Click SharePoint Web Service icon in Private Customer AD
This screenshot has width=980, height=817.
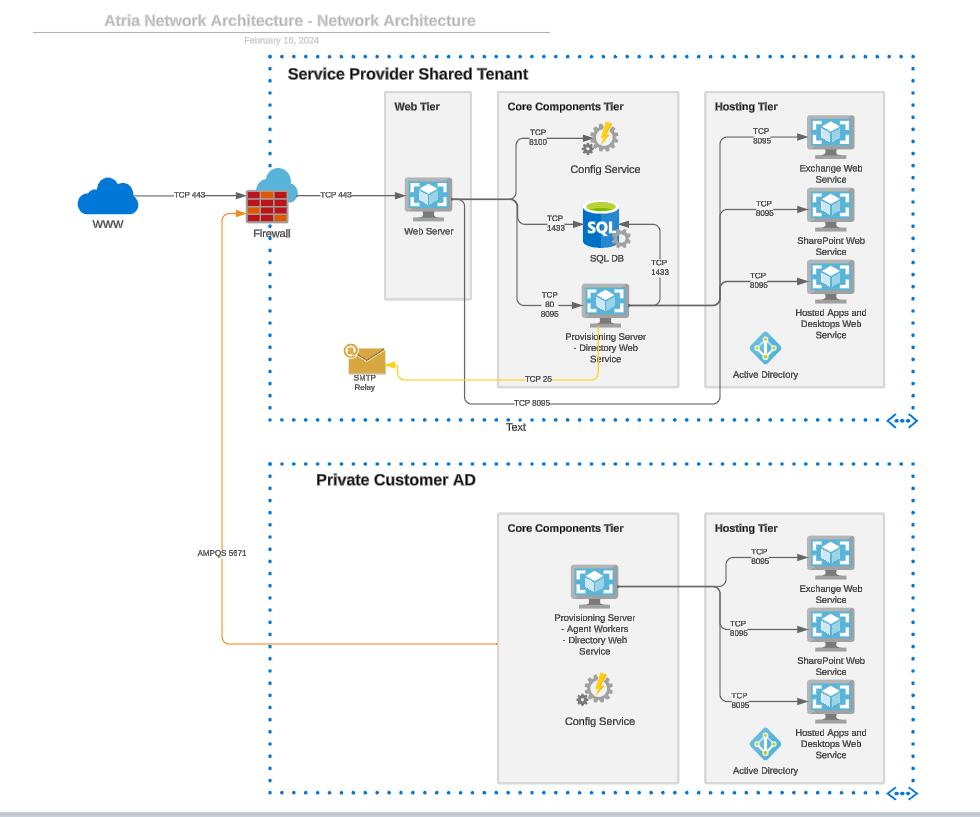point(831,629)
